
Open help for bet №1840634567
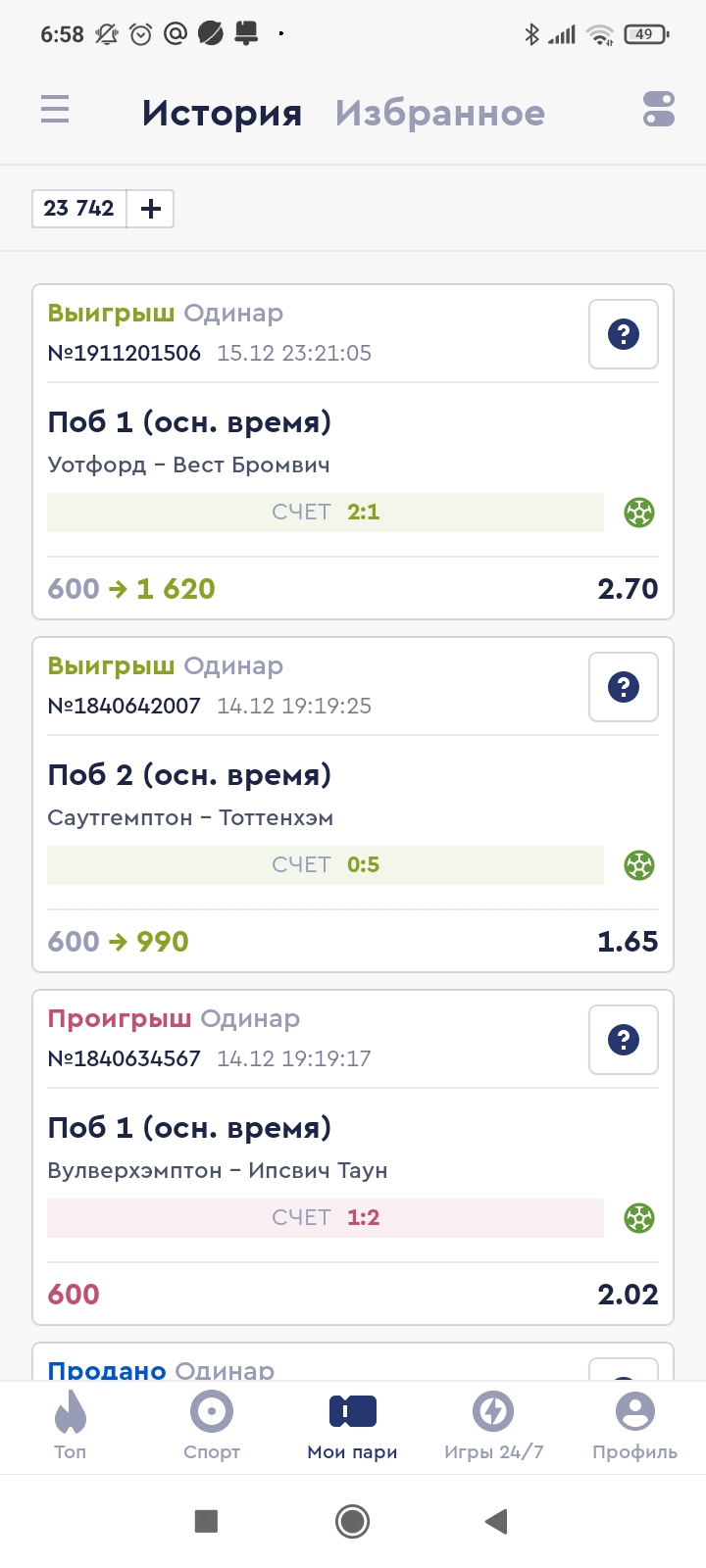[x=623, y=1040]
